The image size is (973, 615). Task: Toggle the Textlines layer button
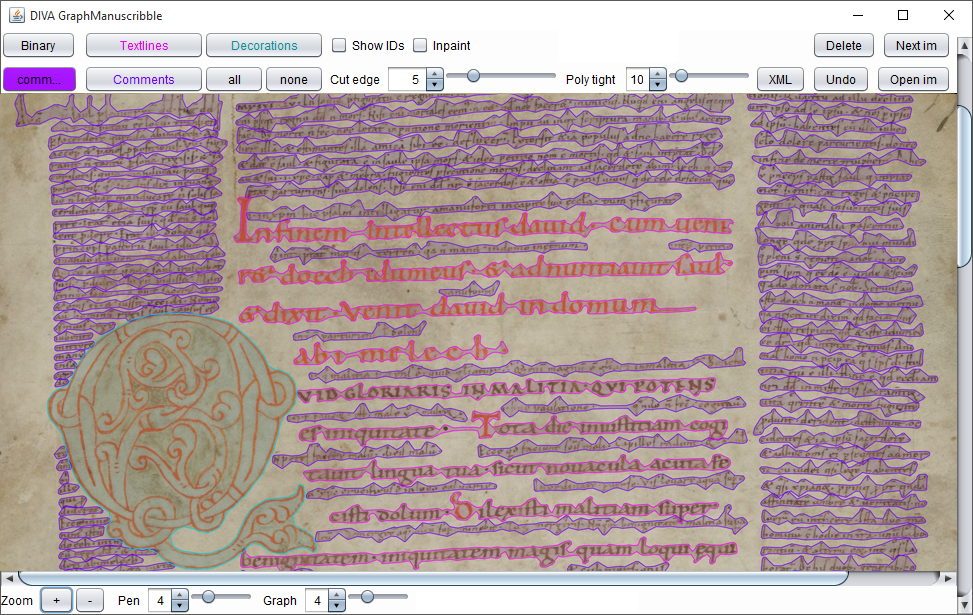pyautogui.click(x=143, y=45)
